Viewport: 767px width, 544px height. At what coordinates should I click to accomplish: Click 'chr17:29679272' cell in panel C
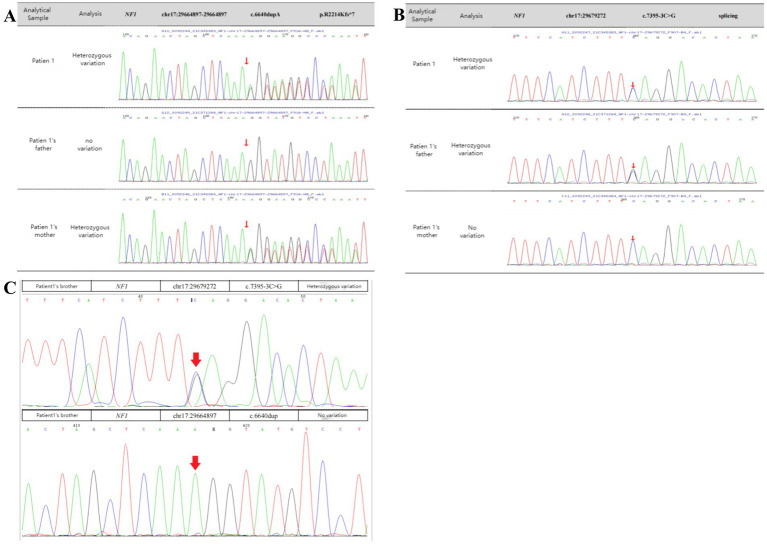[x=195, y=286]
